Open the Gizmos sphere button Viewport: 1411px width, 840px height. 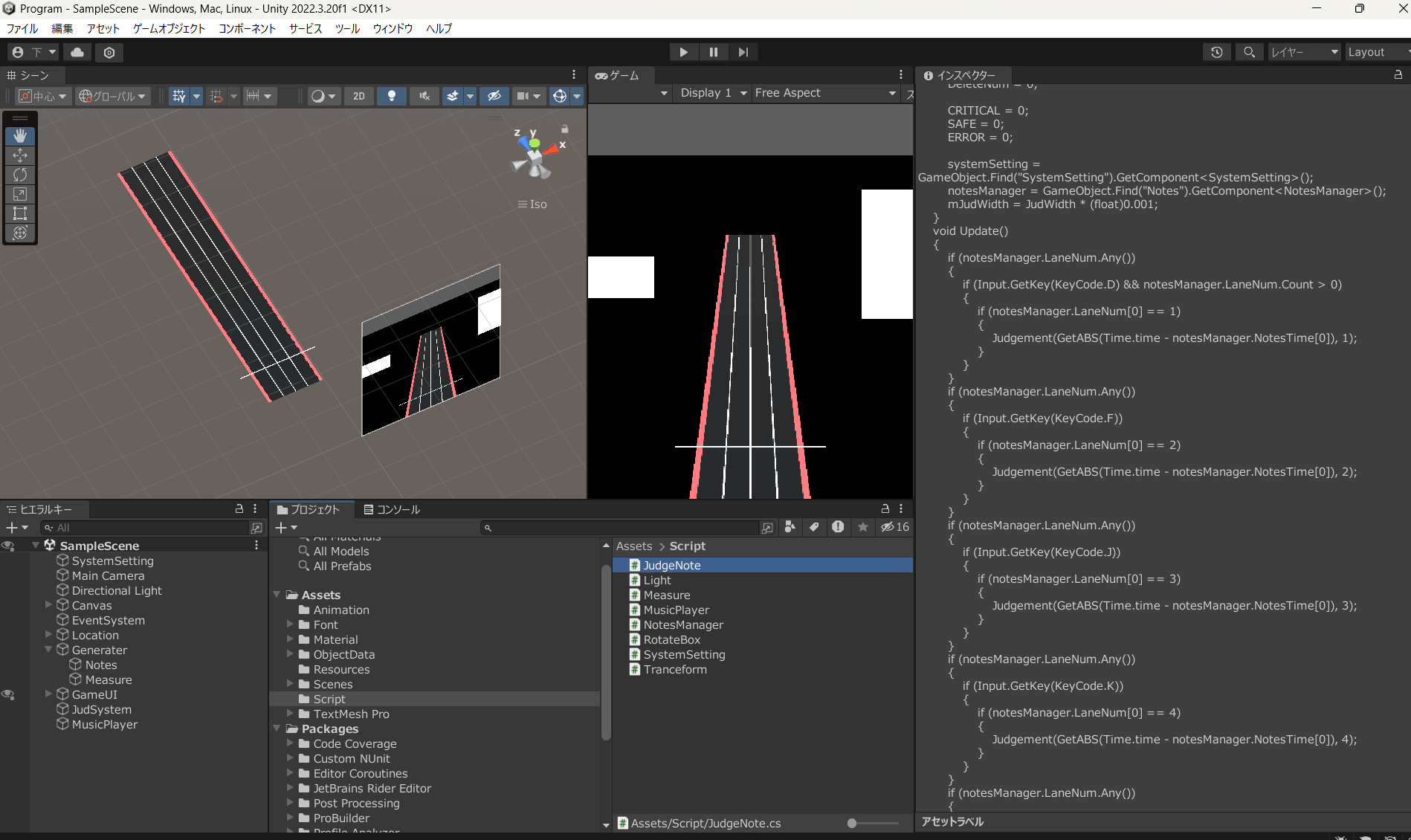coord(560,96)
